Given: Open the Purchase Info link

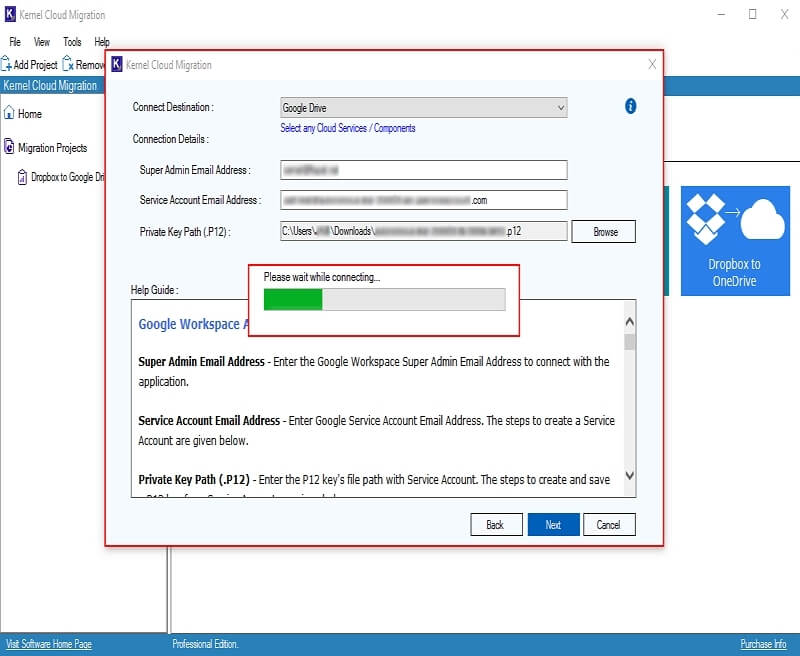Looking at the screenshot, I should [x=763, y=644].
